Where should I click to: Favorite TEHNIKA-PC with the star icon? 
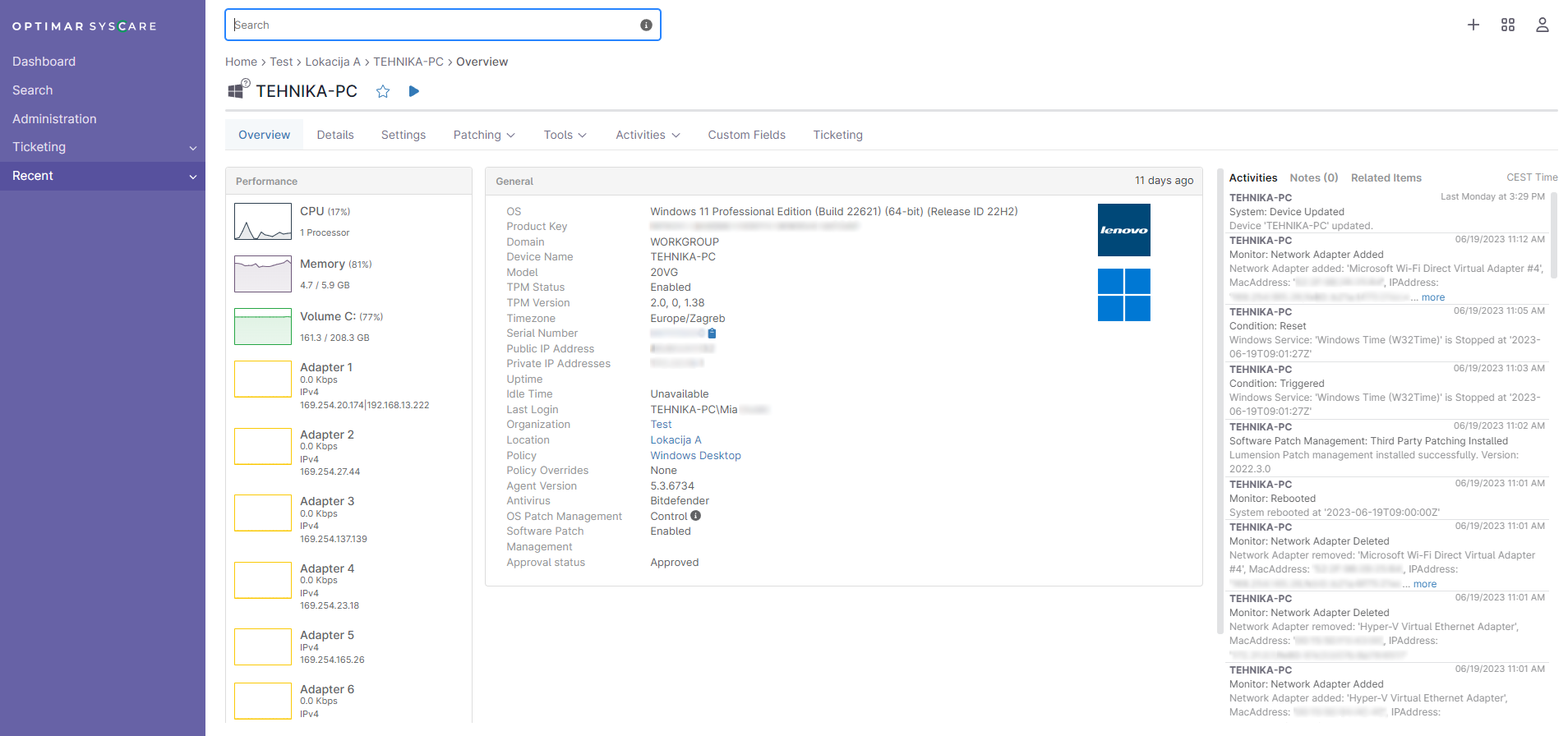click(383, 91)
